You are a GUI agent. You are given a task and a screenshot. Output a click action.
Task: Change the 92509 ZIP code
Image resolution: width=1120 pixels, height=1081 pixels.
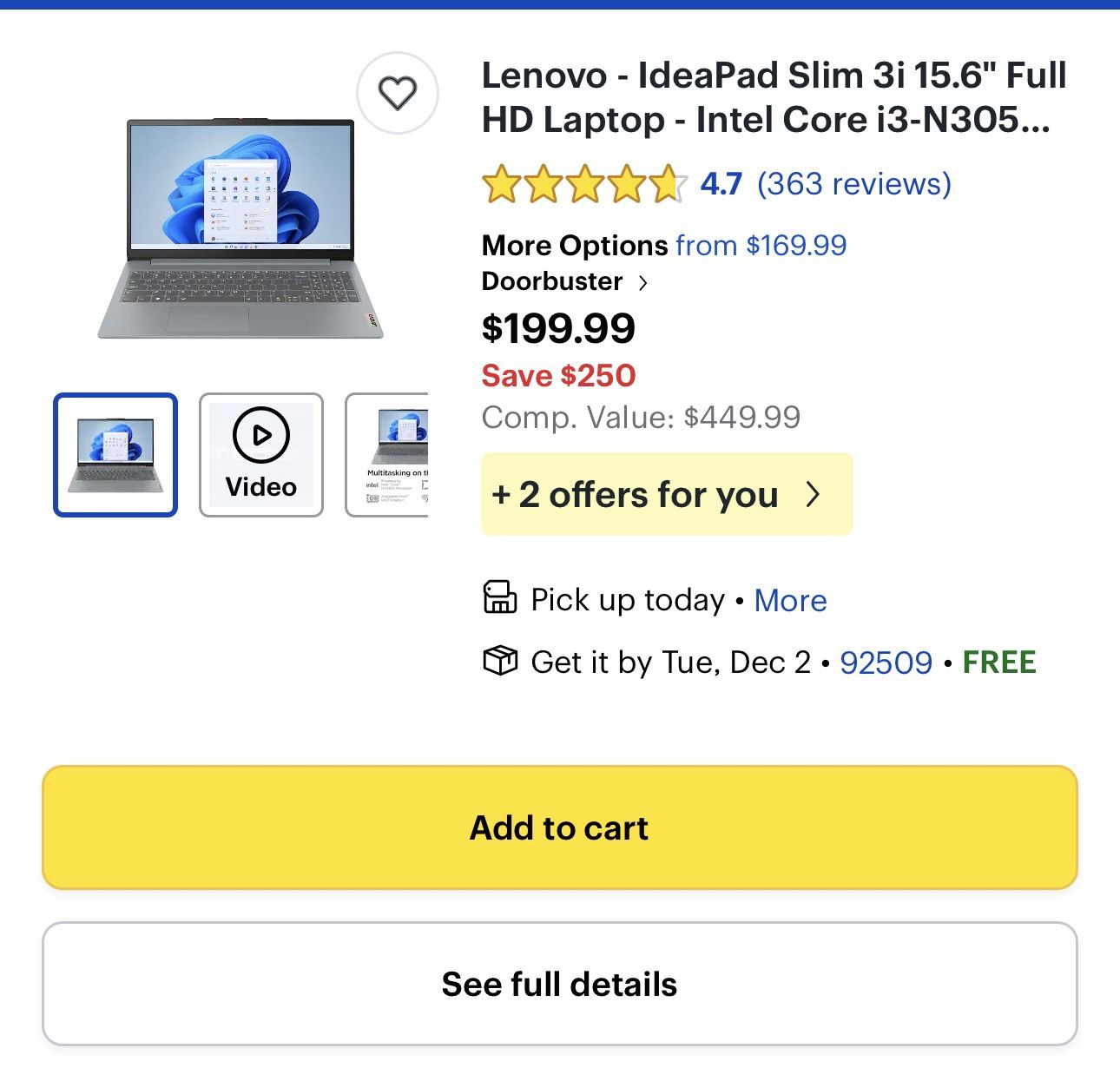coord(886,662)
